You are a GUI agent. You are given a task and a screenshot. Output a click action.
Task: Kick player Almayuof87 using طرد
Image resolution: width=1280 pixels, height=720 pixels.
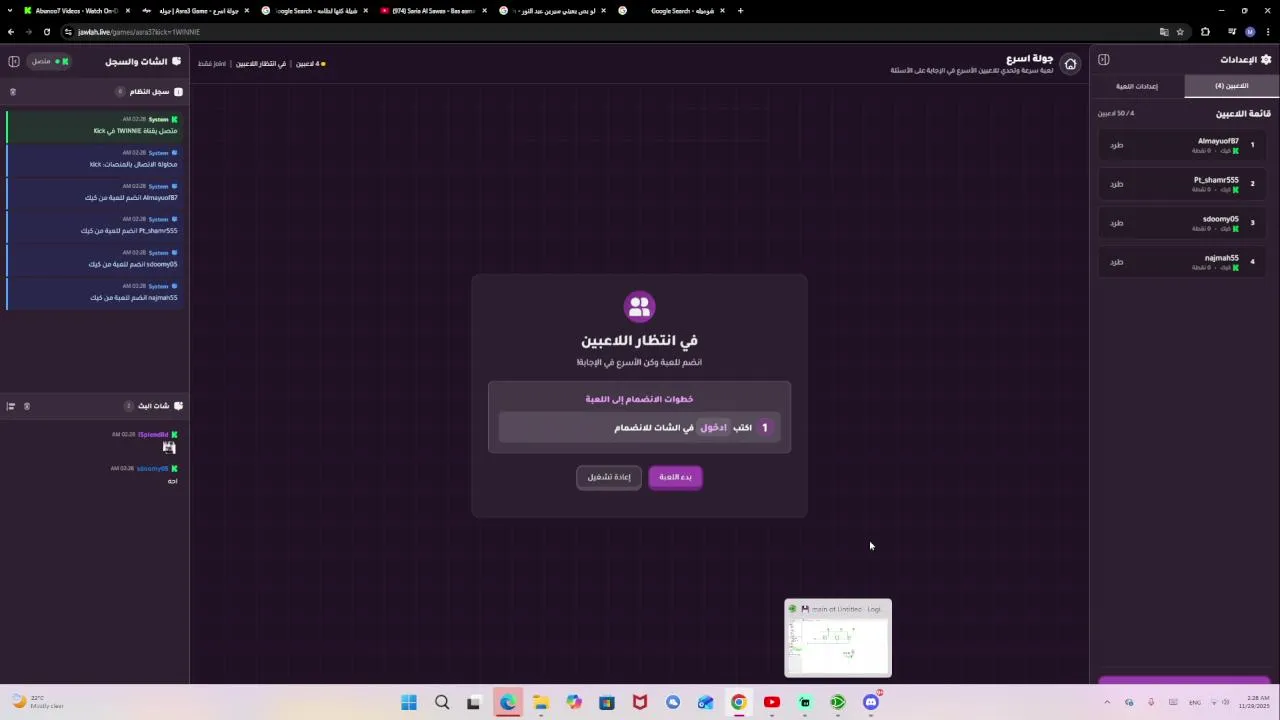click(x=1117, y=145)
